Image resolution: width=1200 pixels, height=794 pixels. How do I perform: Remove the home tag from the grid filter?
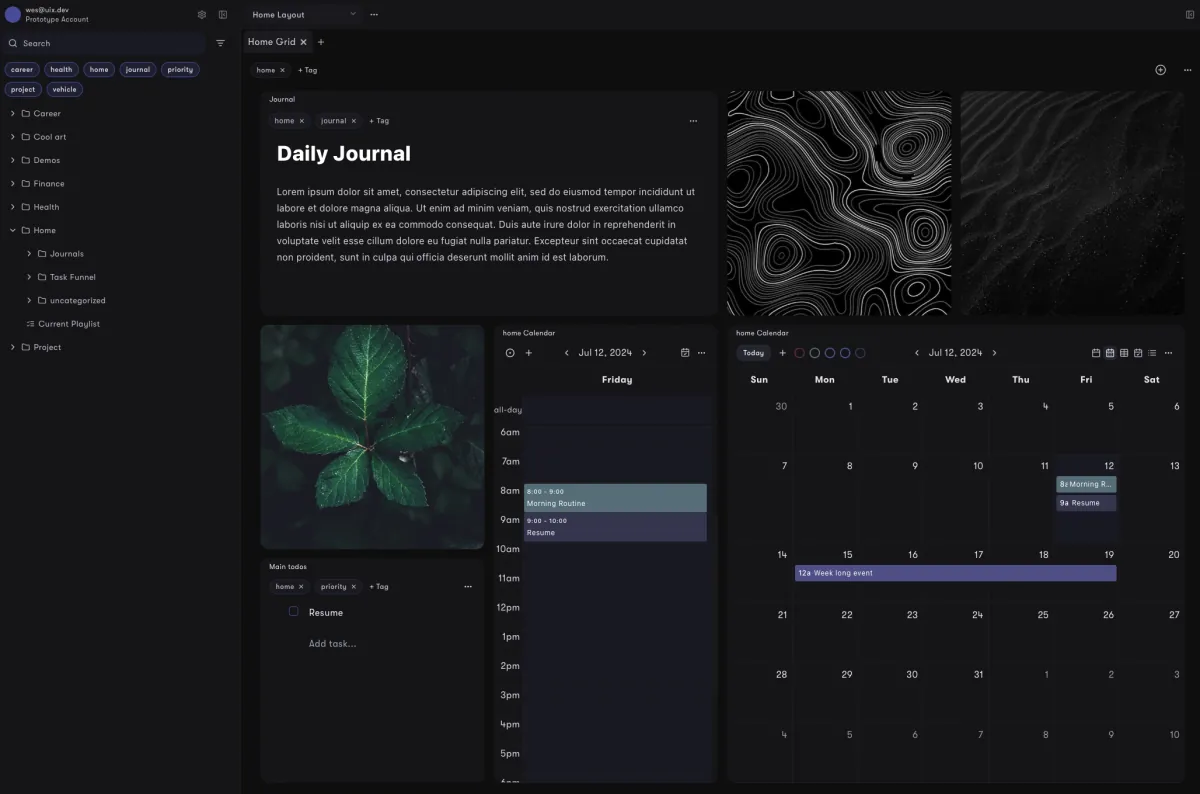282,70
